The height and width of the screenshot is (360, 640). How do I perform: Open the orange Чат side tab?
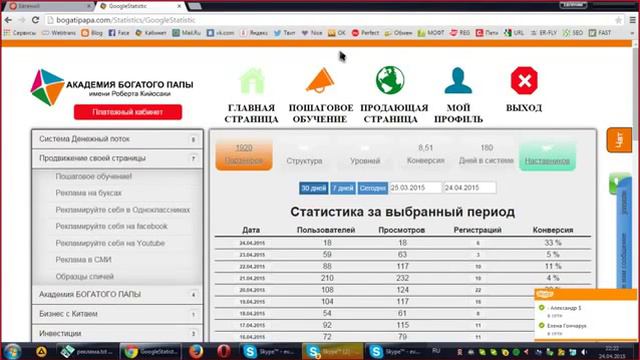pyautogui.click(x=619, y=140)
